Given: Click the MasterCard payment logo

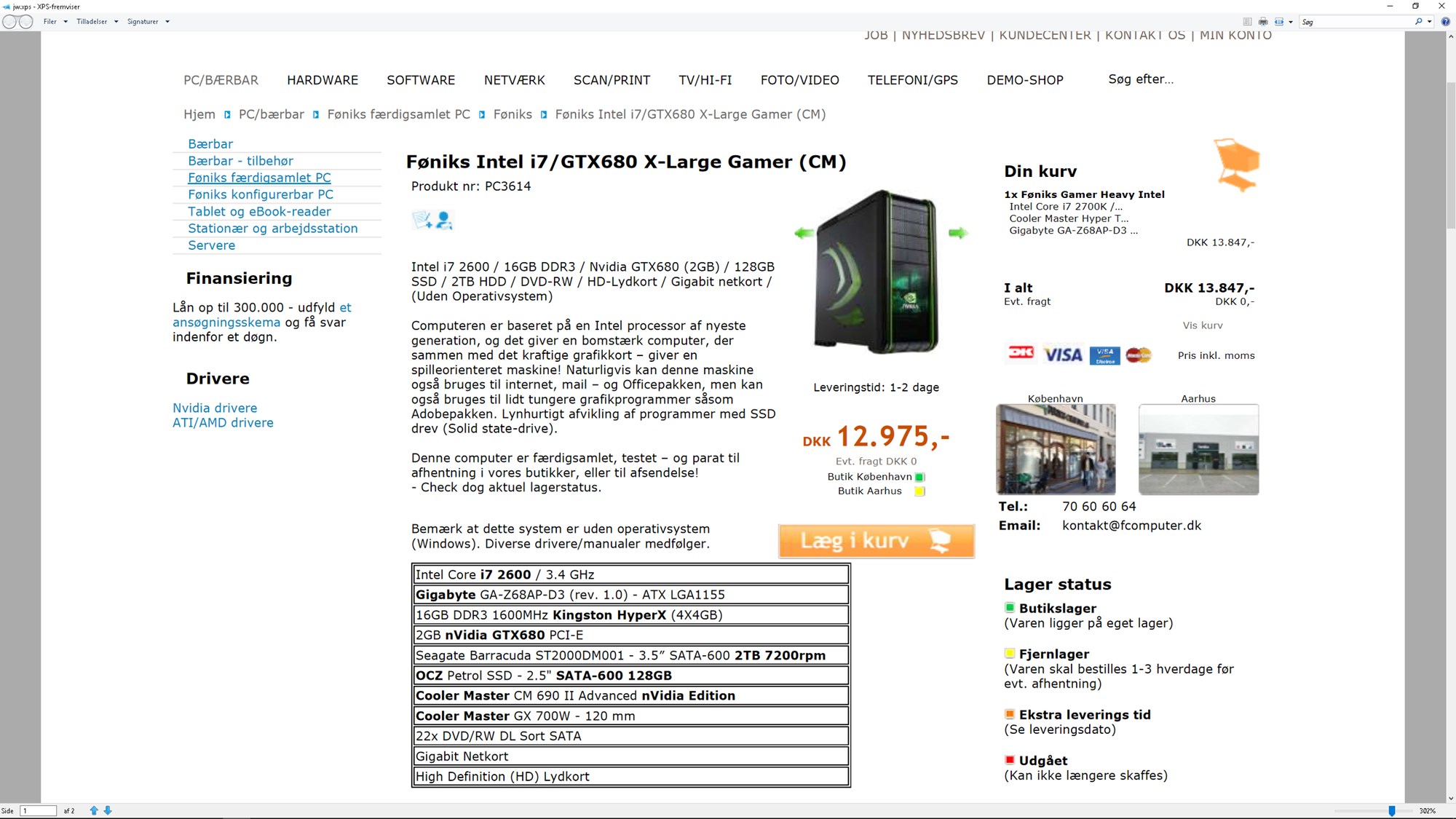Looking at the screenshot, I should (1139, 355).
